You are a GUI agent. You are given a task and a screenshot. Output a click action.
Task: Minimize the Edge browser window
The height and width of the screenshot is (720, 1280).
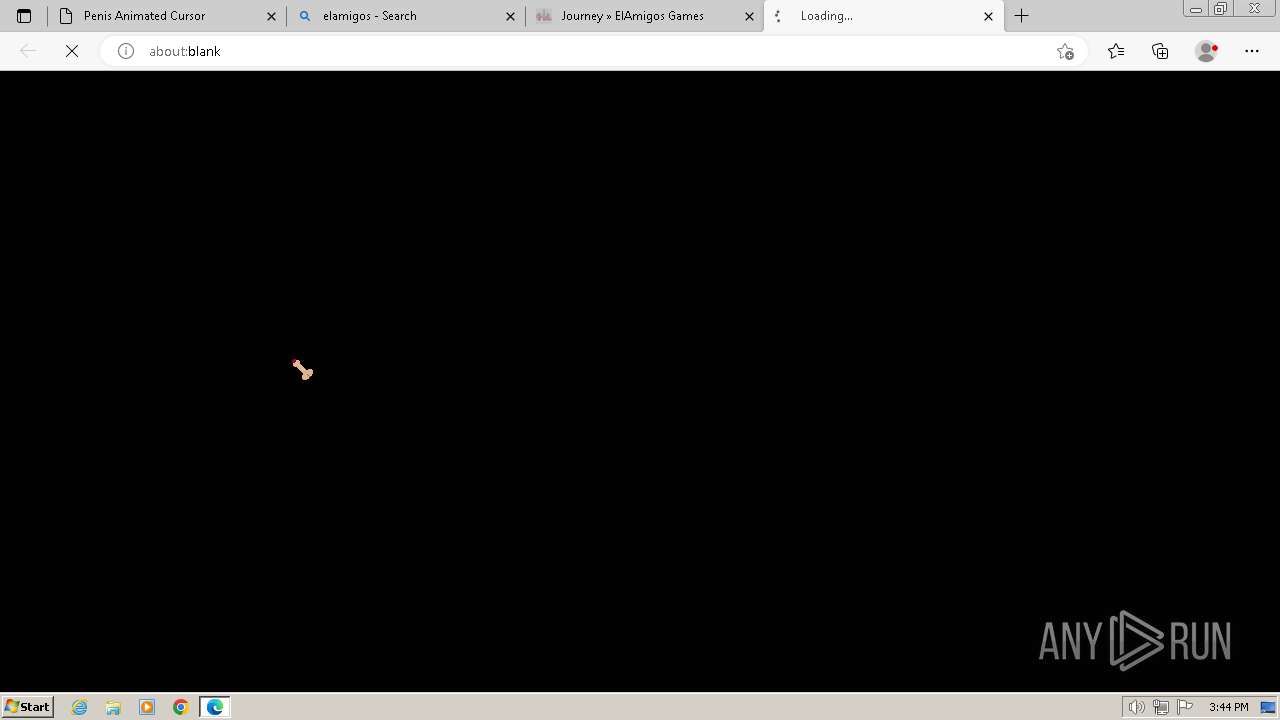[1196, 9]
